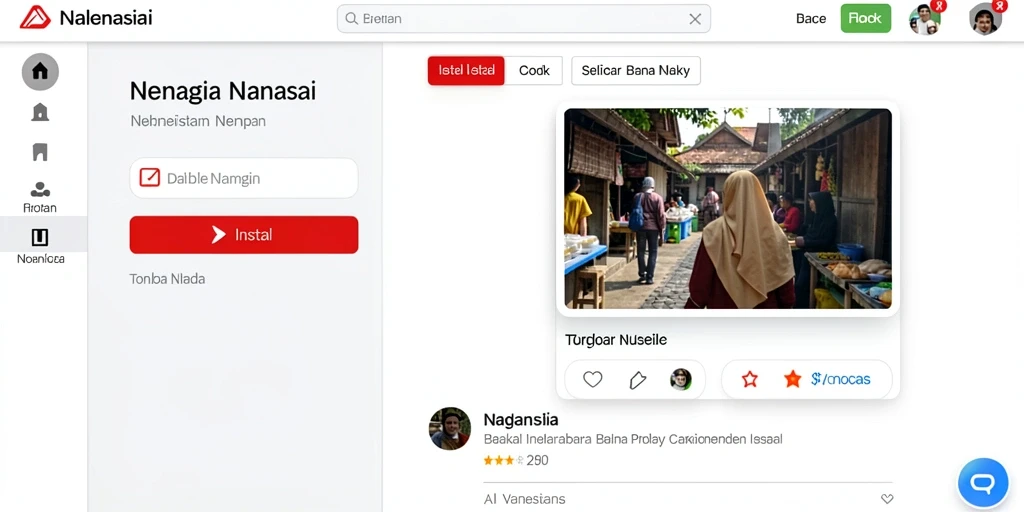Screen dimensions: 1024x512
Task: Open the blue chat bubble button
Action: [983, 483]
